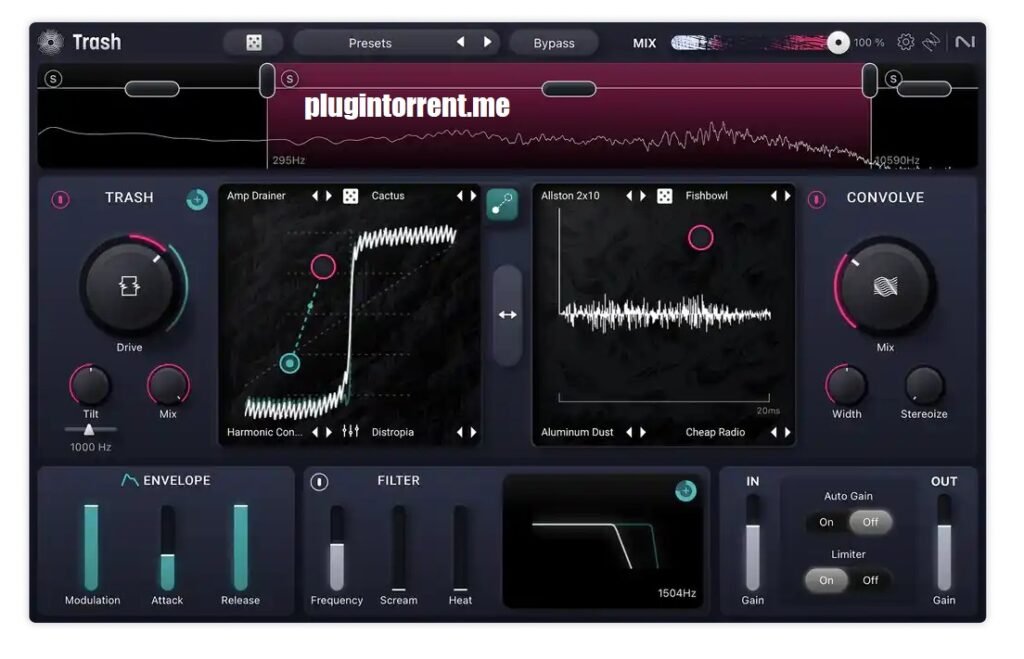This screenshot has width=1024, height=659.
Task: Click the Drive knob center icon
Action: [129, 286]
